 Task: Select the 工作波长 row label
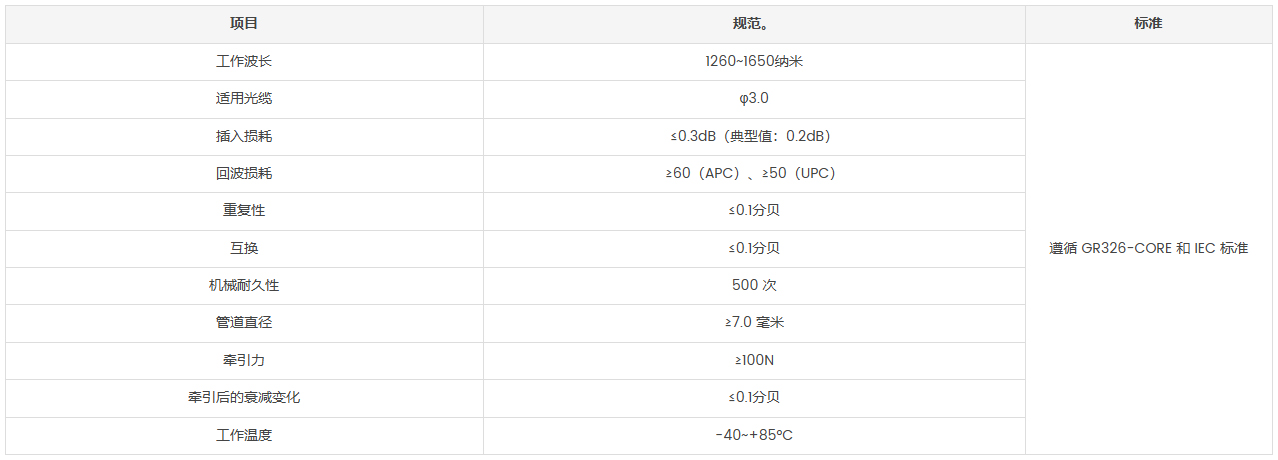(x=244, y=61)
